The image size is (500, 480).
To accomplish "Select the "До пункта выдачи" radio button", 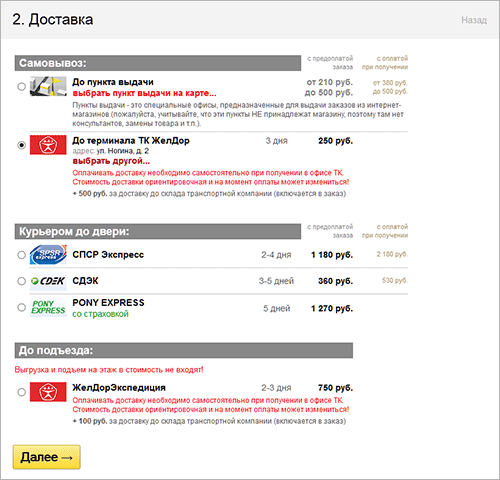I will coord(21,87).
